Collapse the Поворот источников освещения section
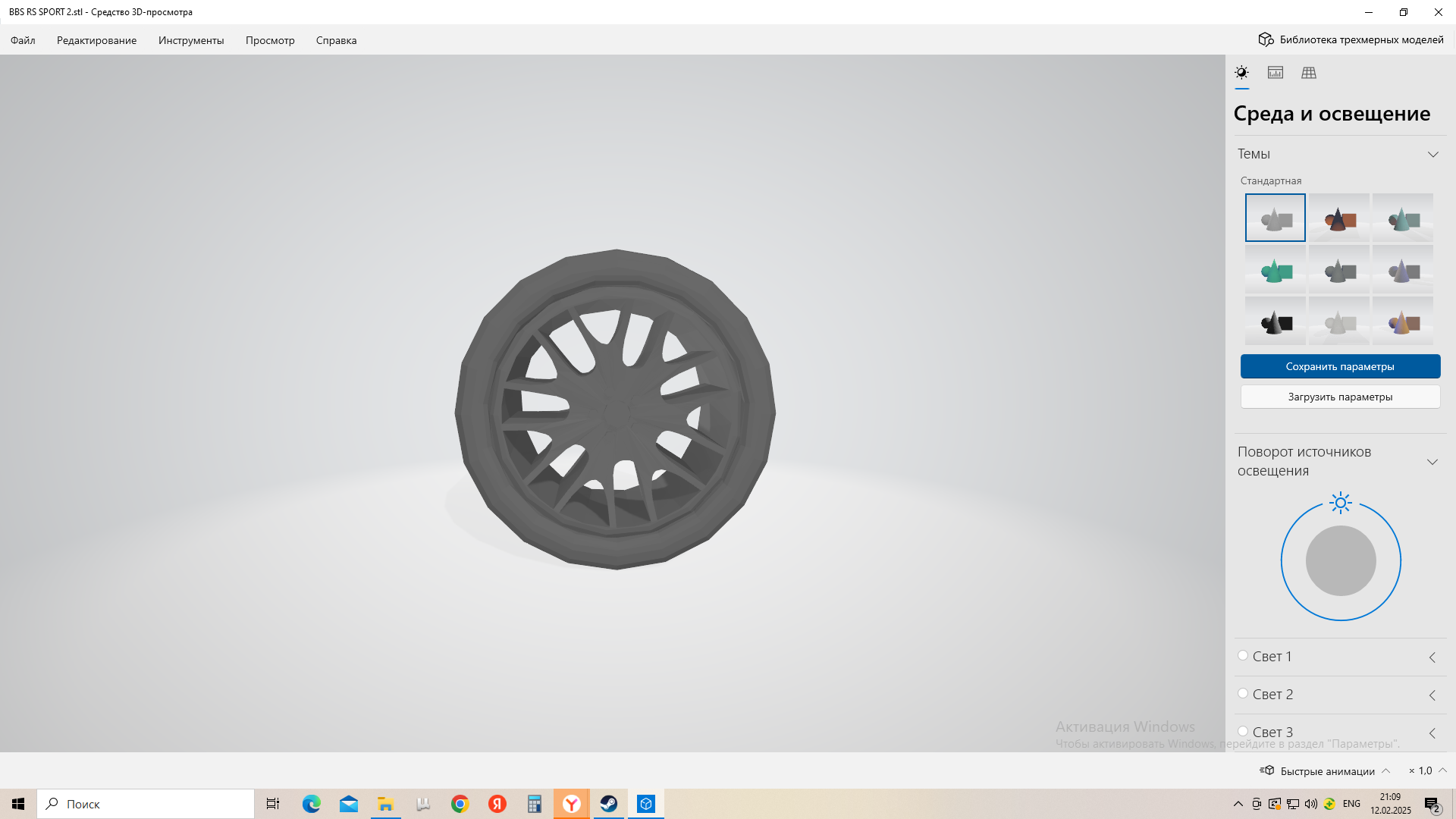The height and width of the screenshot is (819, 1456). tap(1432, 462)
